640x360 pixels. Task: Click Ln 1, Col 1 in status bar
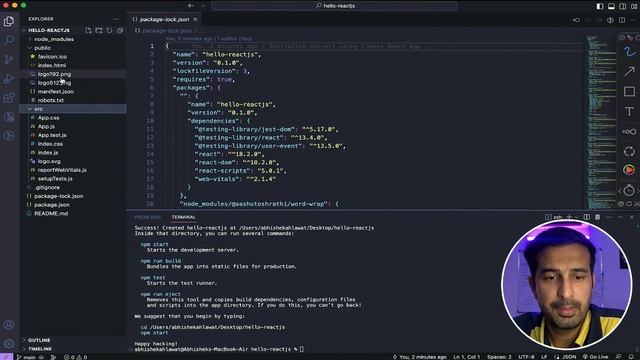[467, 357]
